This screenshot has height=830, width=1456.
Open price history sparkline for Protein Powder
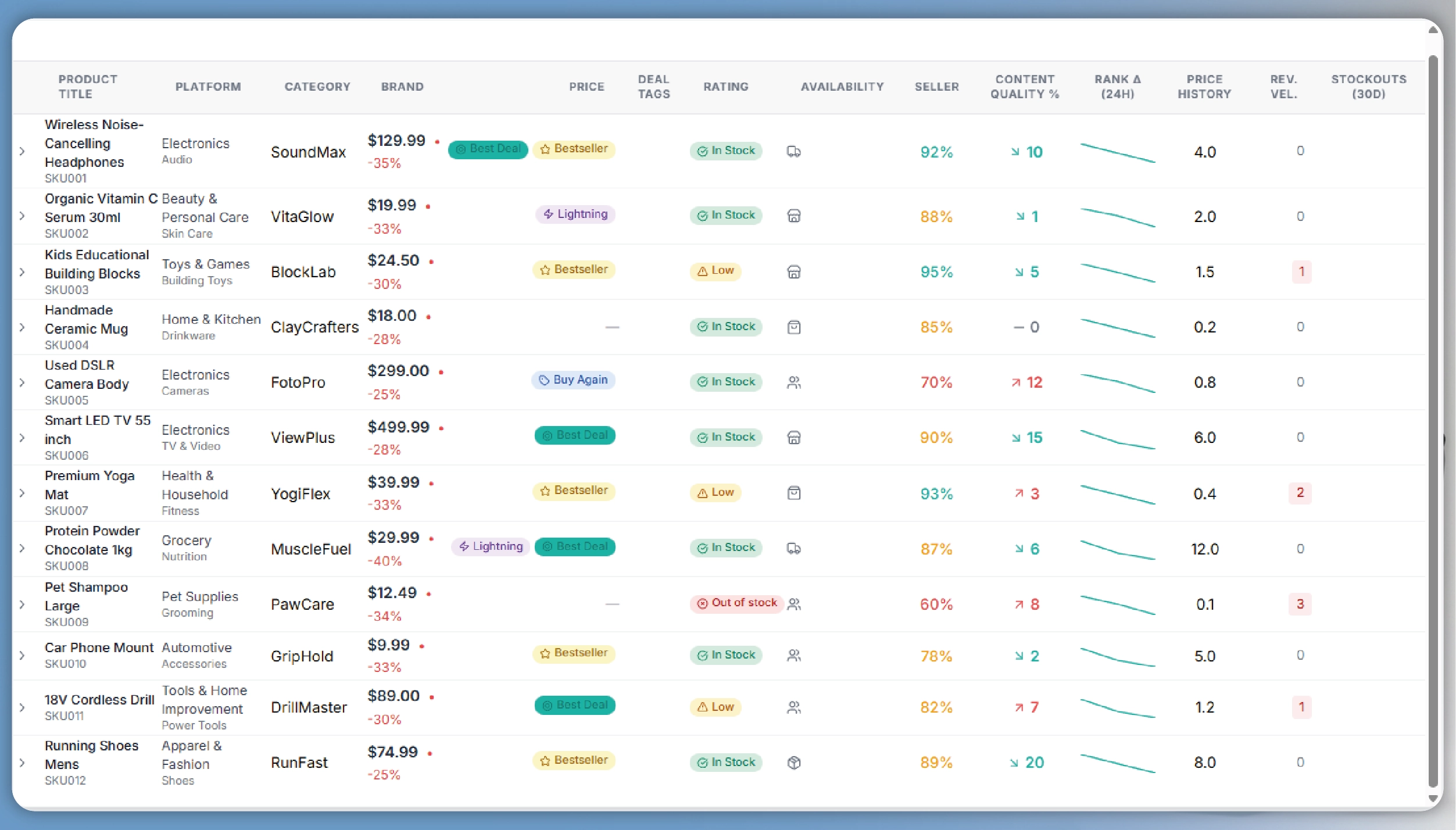pyautogui.click(x=1117, y=549)
